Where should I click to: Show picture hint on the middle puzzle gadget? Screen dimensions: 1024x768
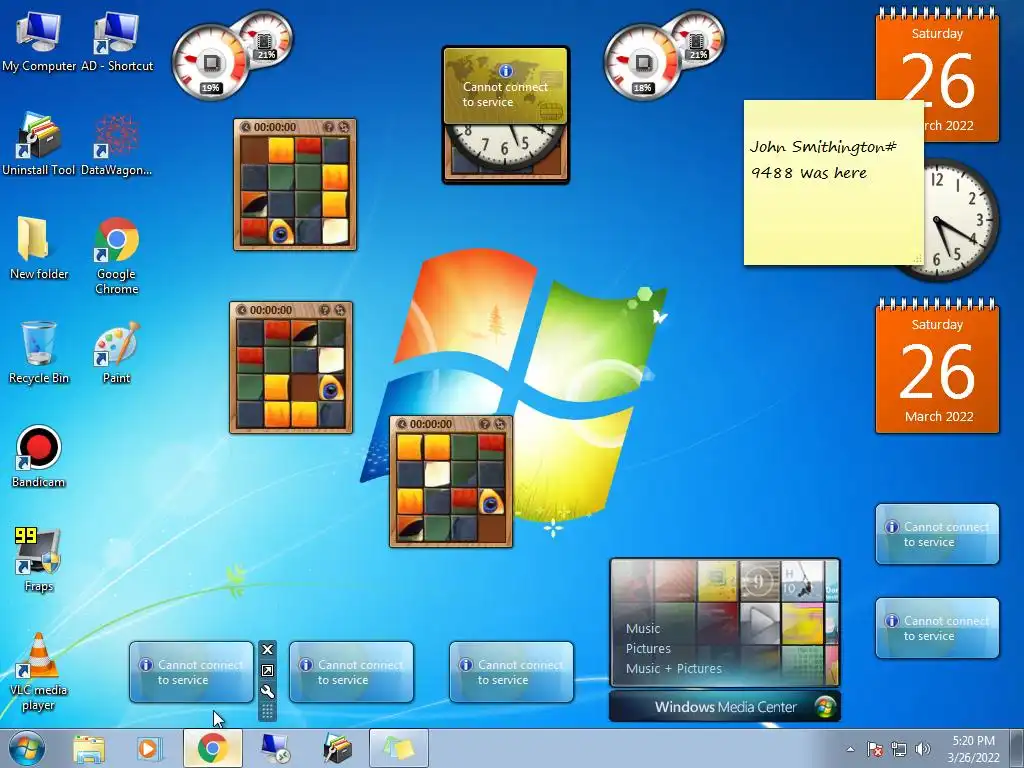coord(325,310)
